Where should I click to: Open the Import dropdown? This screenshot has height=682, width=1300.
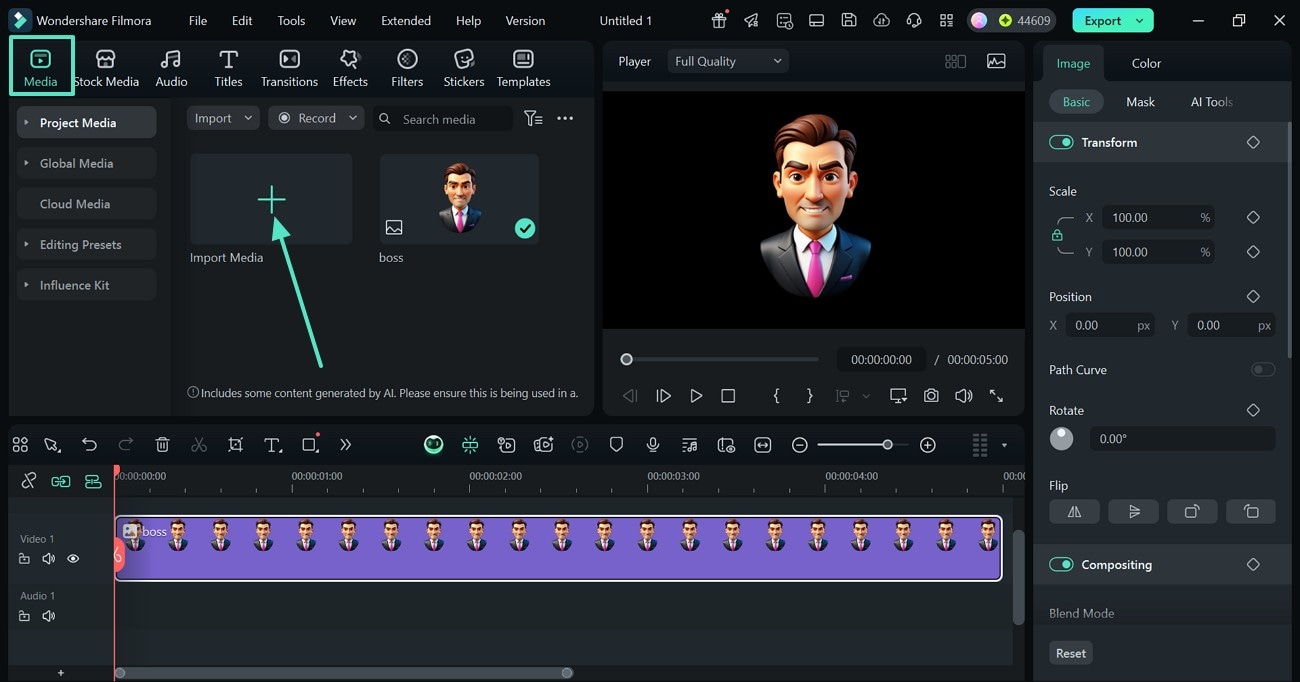(223, 118)
